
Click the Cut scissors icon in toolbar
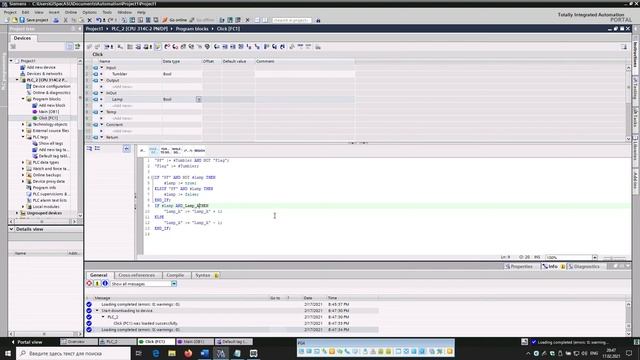pos(65,20)
